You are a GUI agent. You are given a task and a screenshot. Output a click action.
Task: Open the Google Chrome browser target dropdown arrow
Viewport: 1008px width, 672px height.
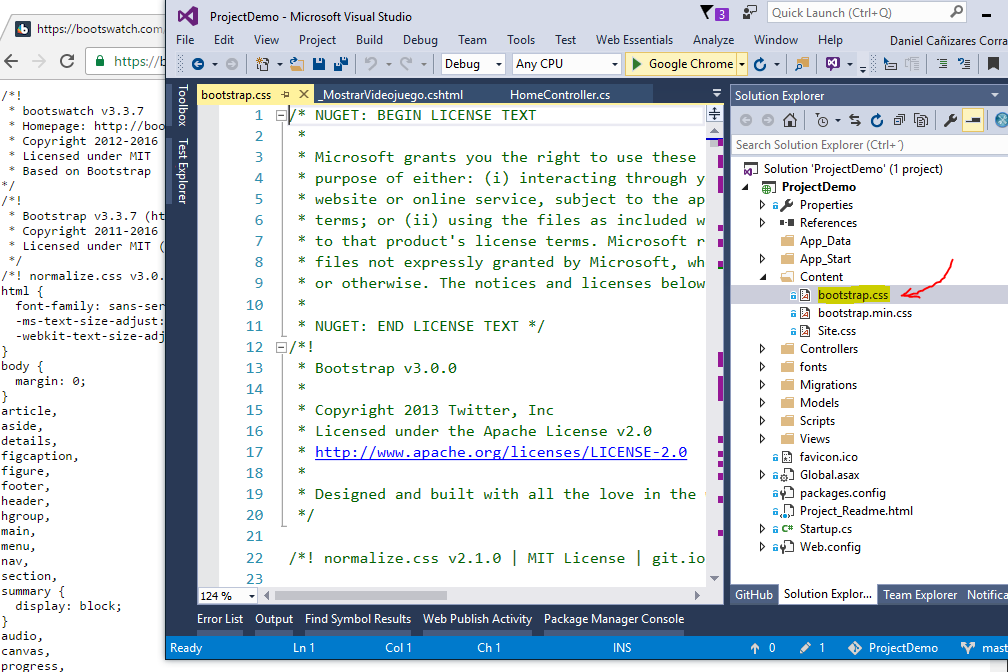click(x=742, y=64)
